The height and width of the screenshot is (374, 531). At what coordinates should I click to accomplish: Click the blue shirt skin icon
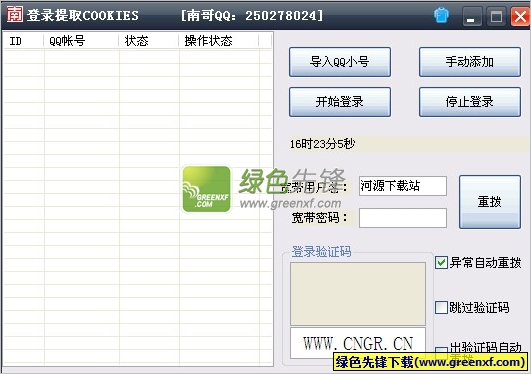[x=441, y=15]
